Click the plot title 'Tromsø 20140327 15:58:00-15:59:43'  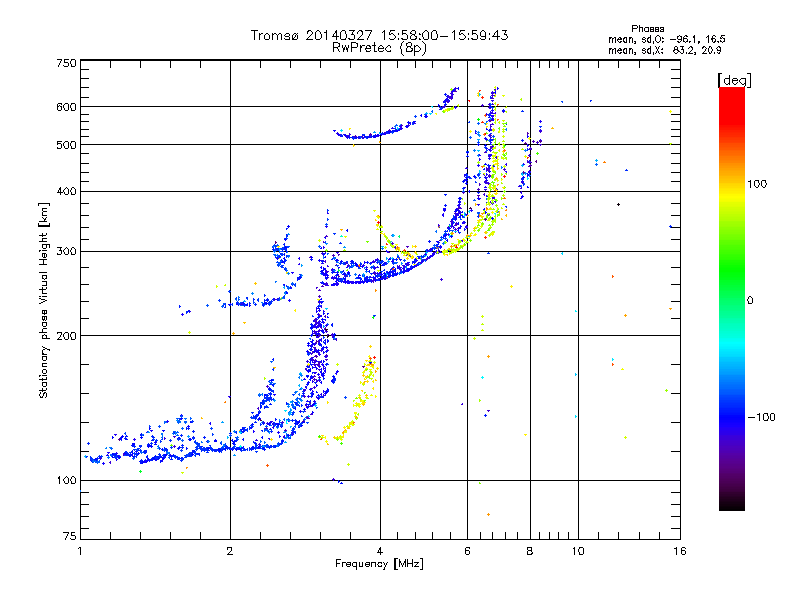(379, 35)
